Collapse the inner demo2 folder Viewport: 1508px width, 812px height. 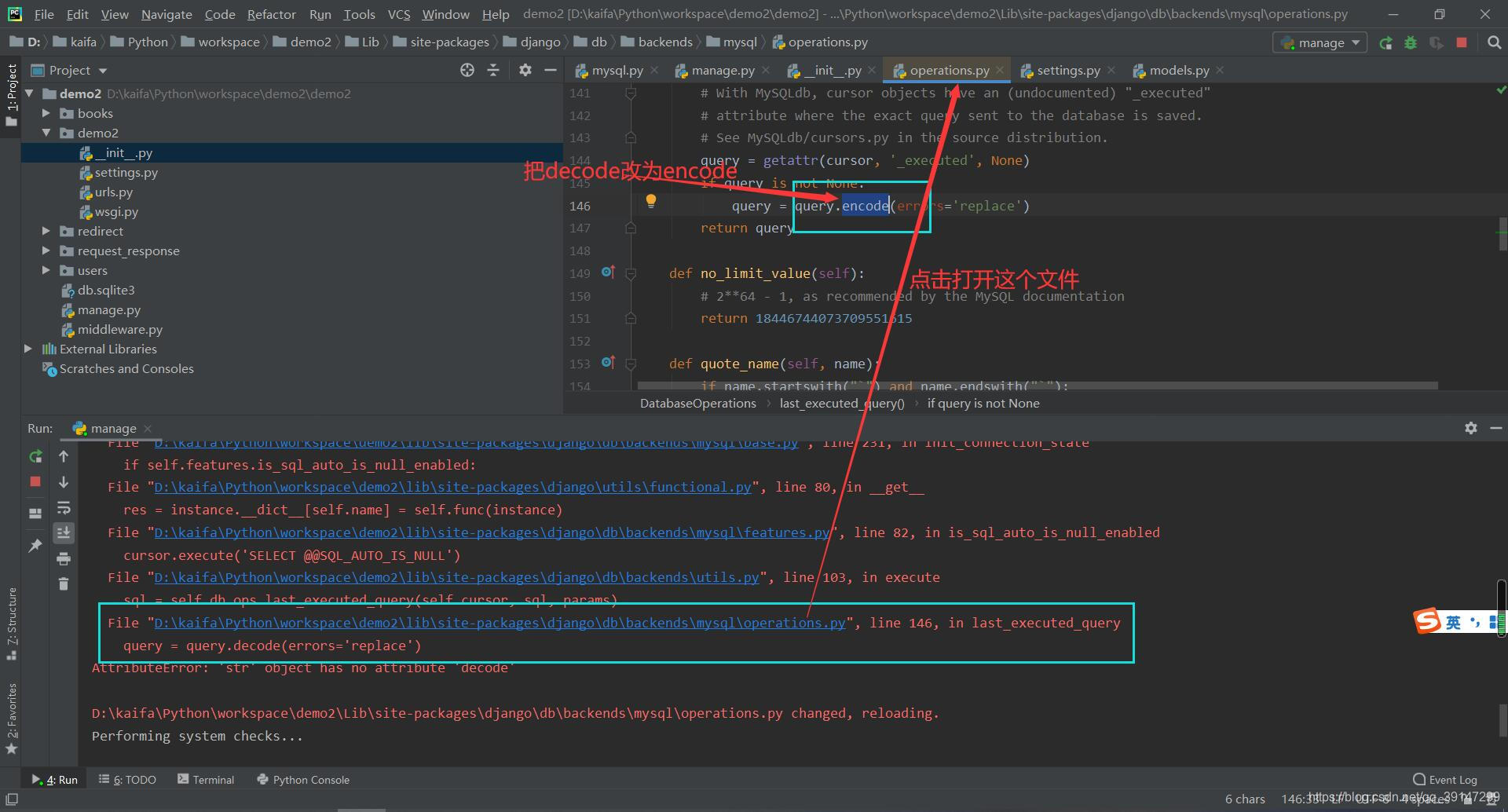tap(46, 133)
